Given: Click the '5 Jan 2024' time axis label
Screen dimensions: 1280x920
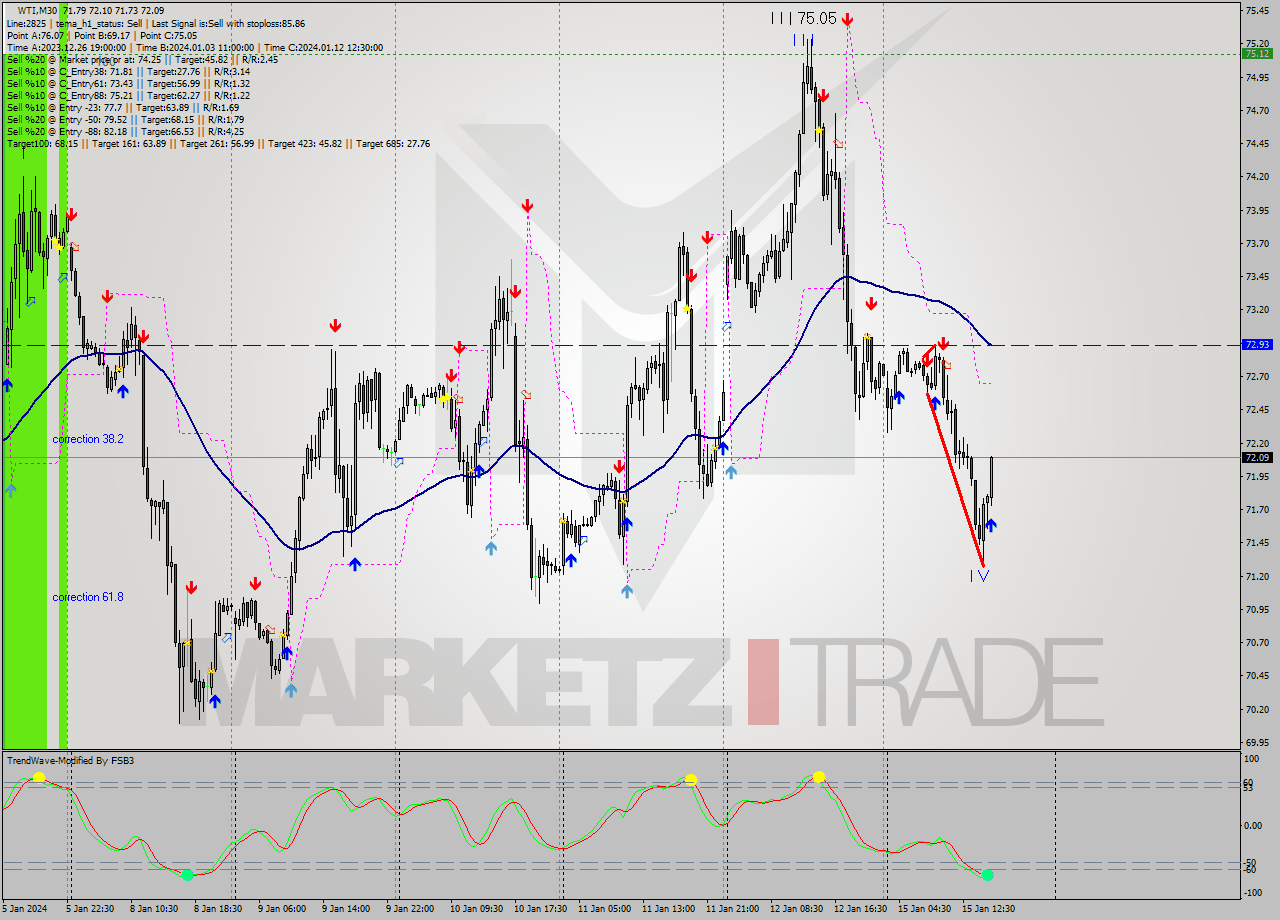Looking at the screenshot, I should (25, 908).
